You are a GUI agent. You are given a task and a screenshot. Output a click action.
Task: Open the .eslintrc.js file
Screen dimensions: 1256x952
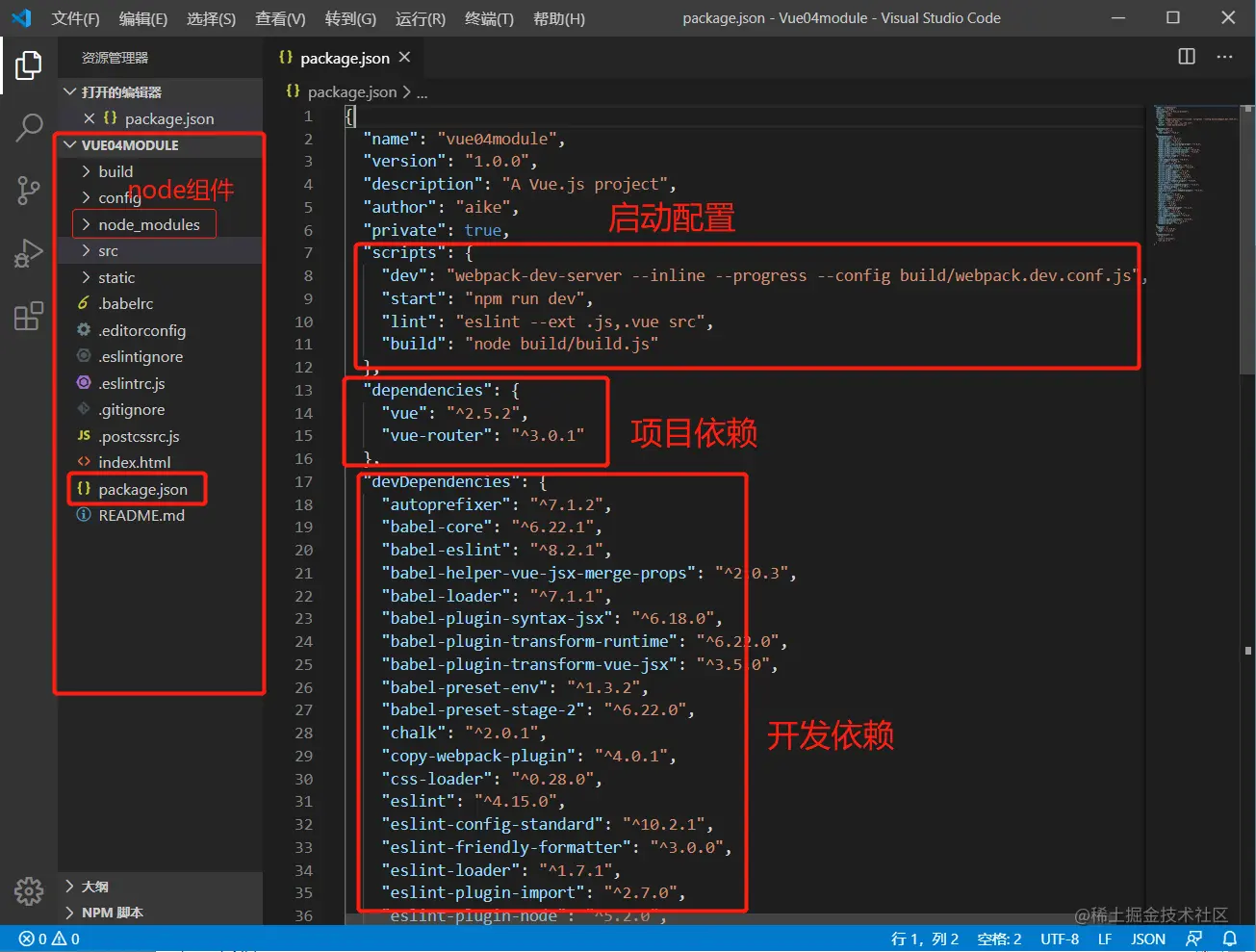160,383
